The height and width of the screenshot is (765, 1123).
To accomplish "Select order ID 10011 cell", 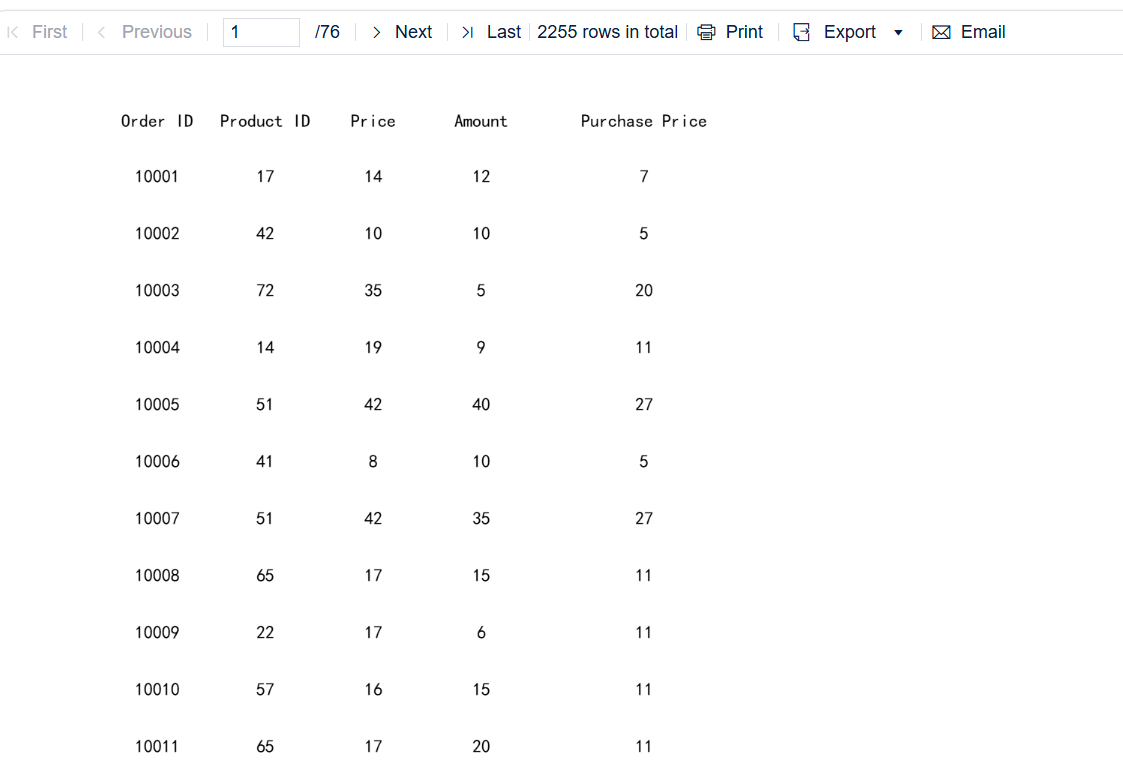I will 157,746.
